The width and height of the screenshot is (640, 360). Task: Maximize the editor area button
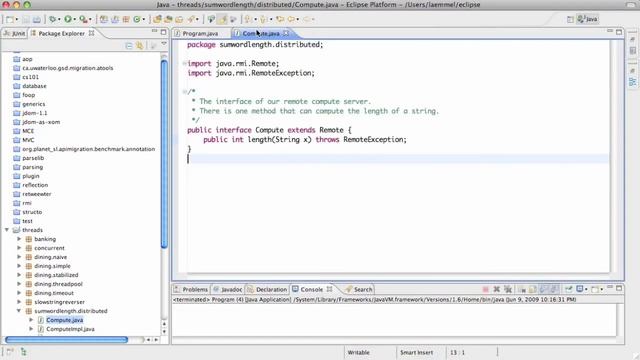[x=619, y=32]
